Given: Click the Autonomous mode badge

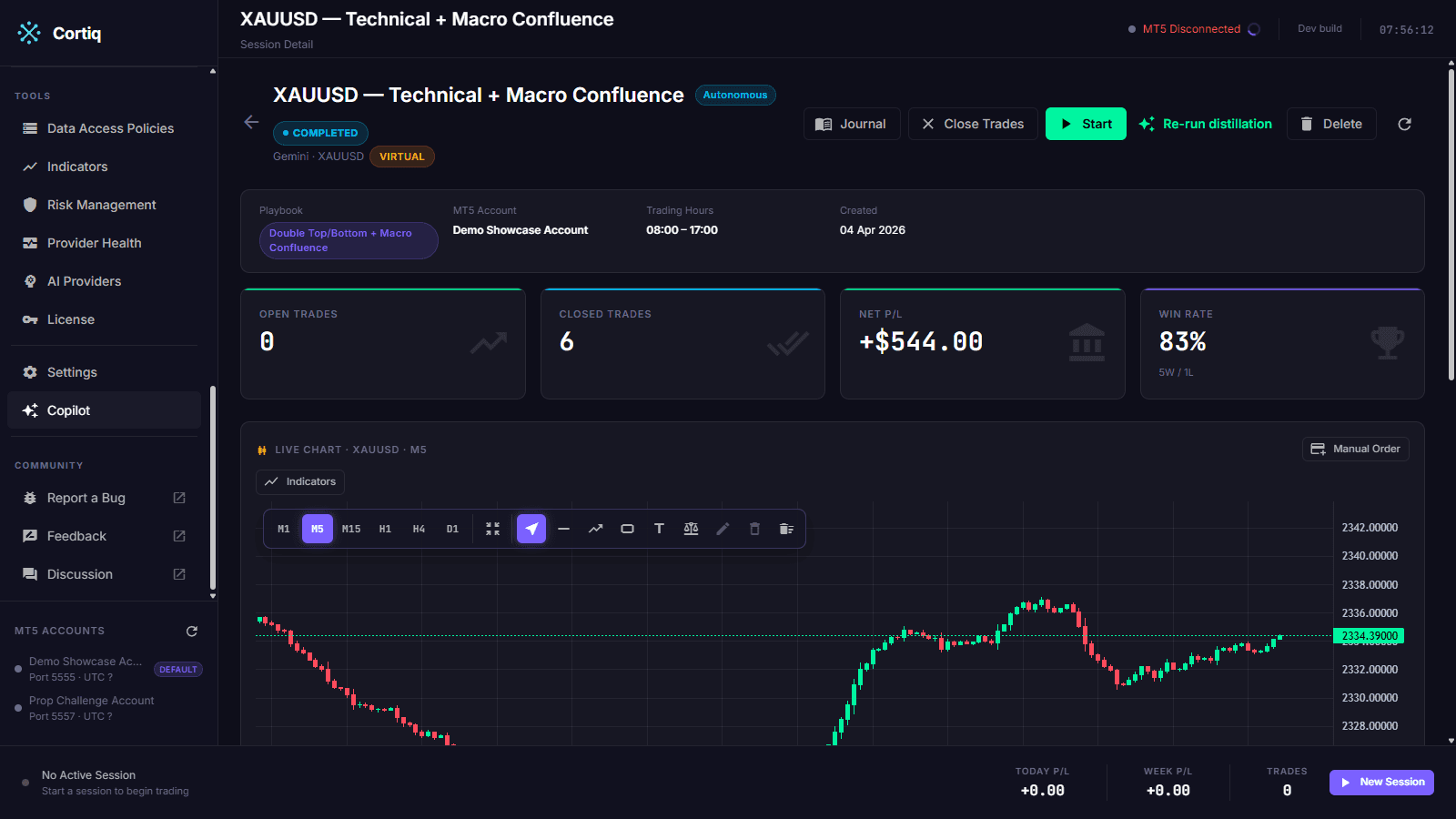Looking at the screenshot, I should pos(735,95).
